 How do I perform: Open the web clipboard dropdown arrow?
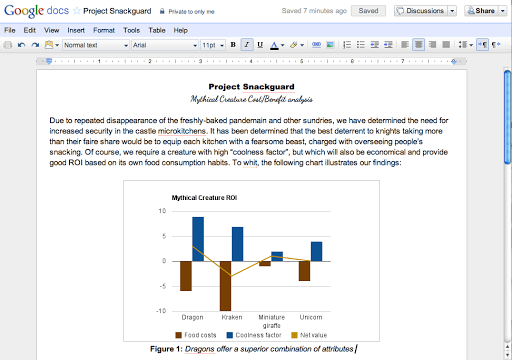[x=57, y=45]
